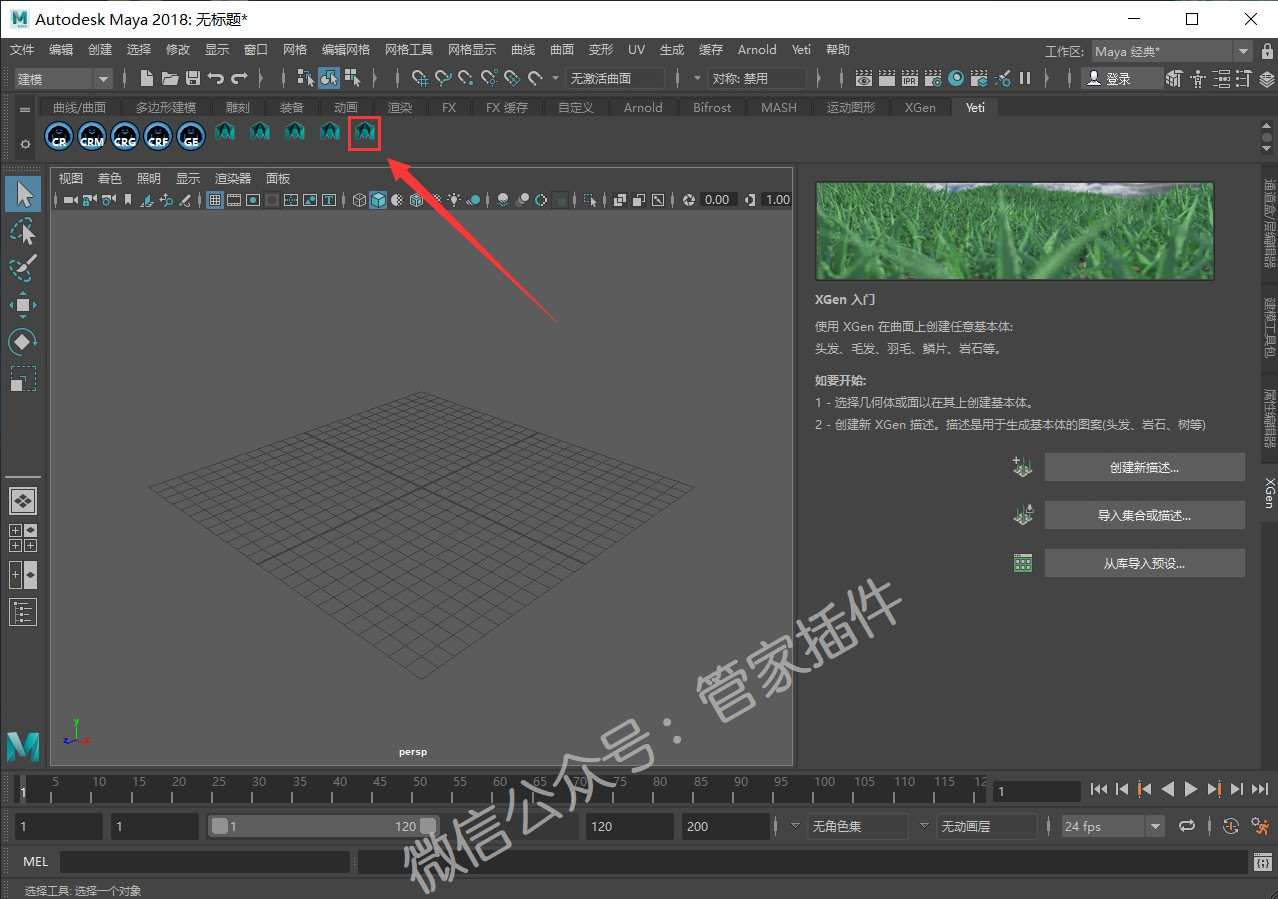
Task: Open the 24 fps frame rate dropdown
Action: (1113, 827)
